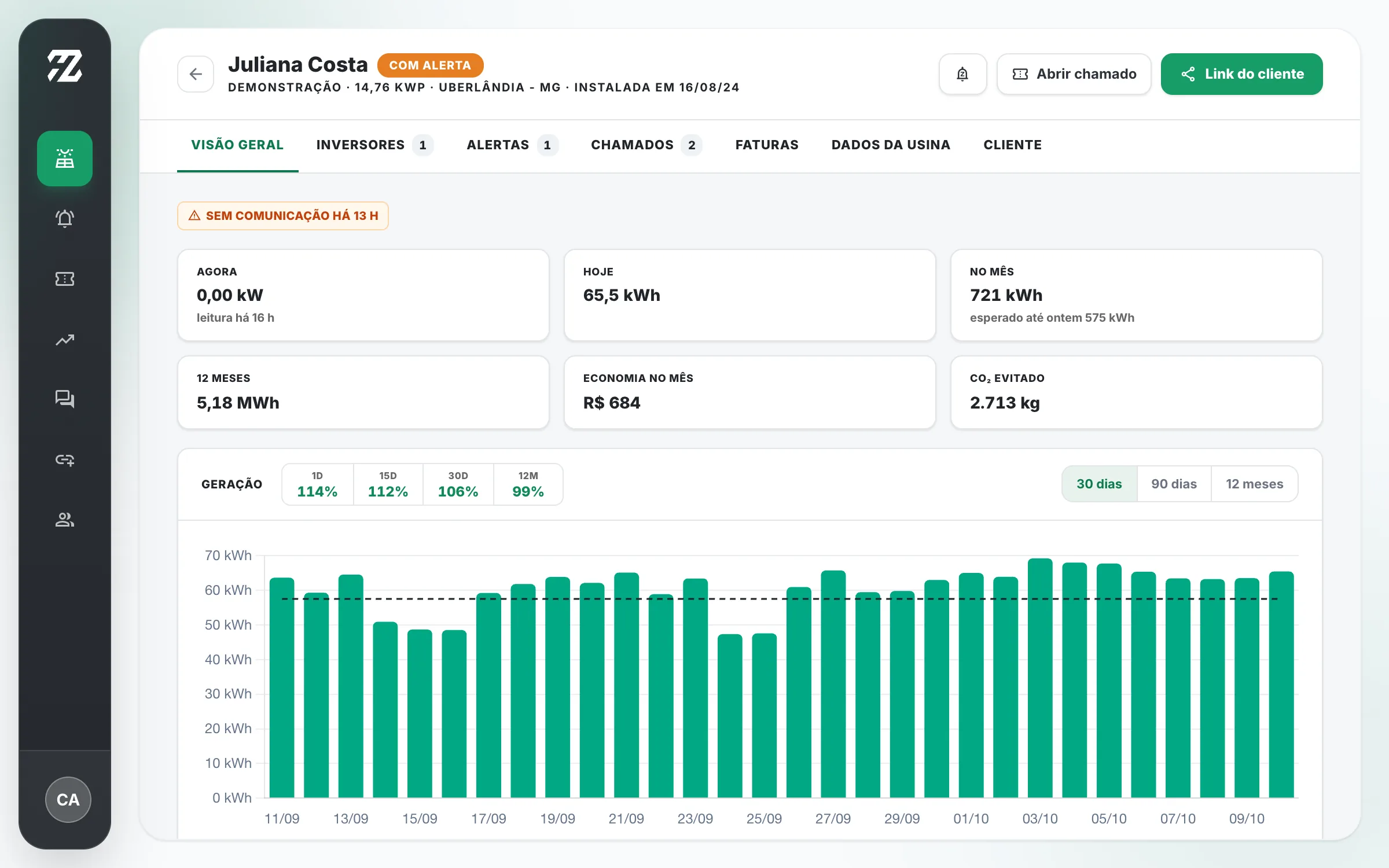Screen dimensions: 1389x868
Task: Click the Com Alerta status badge
Action: [x=430, y=65]
